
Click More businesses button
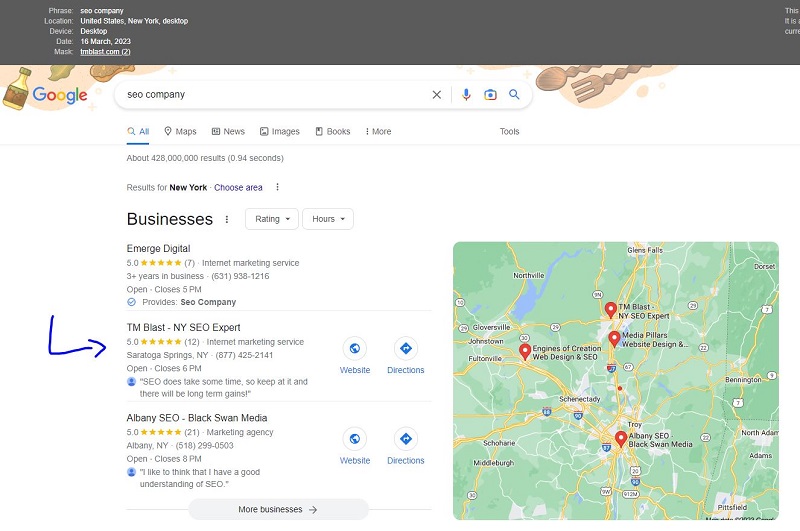pos(278,510)
